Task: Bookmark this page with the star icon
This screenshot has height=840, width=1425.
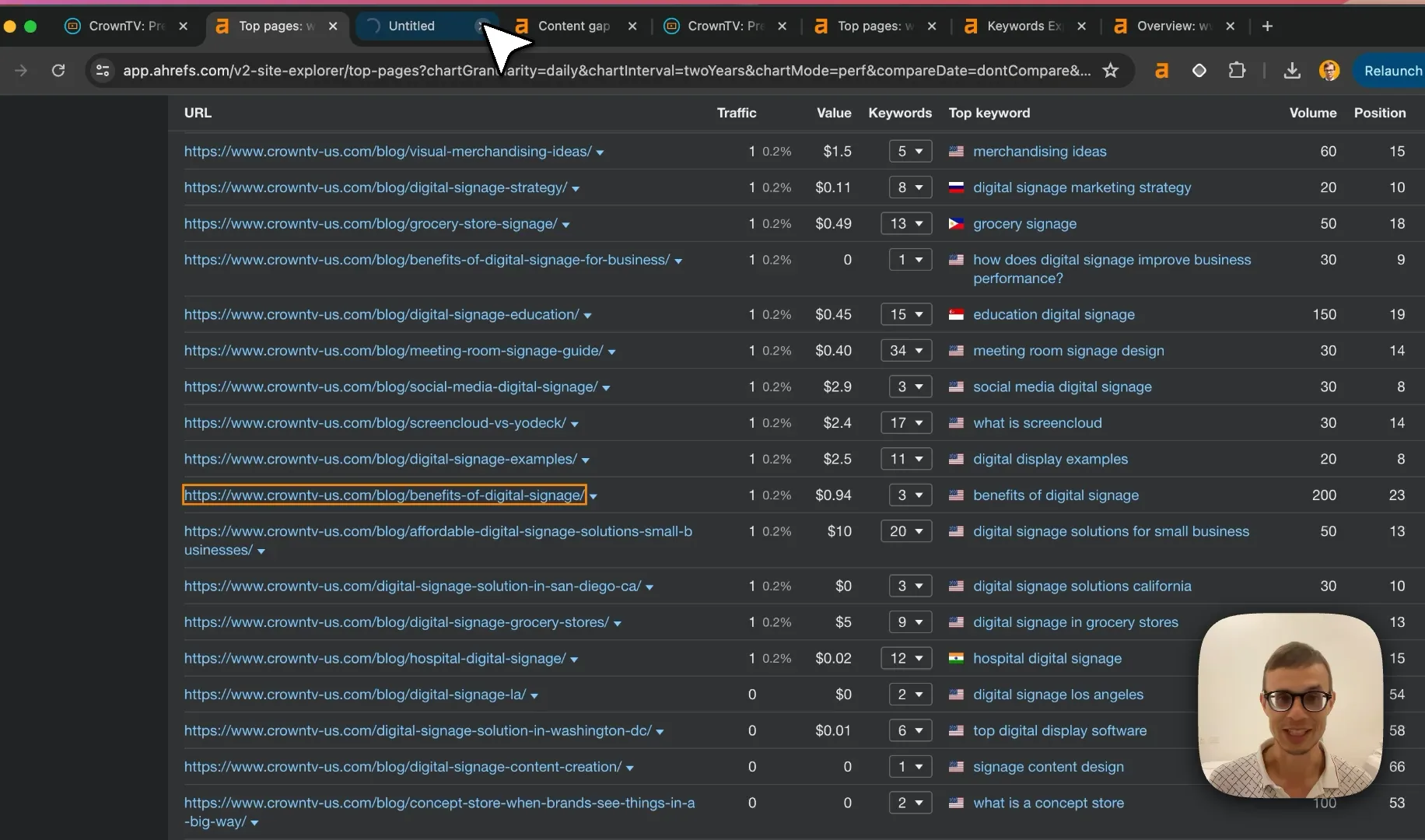Action: click(1111, 71)
